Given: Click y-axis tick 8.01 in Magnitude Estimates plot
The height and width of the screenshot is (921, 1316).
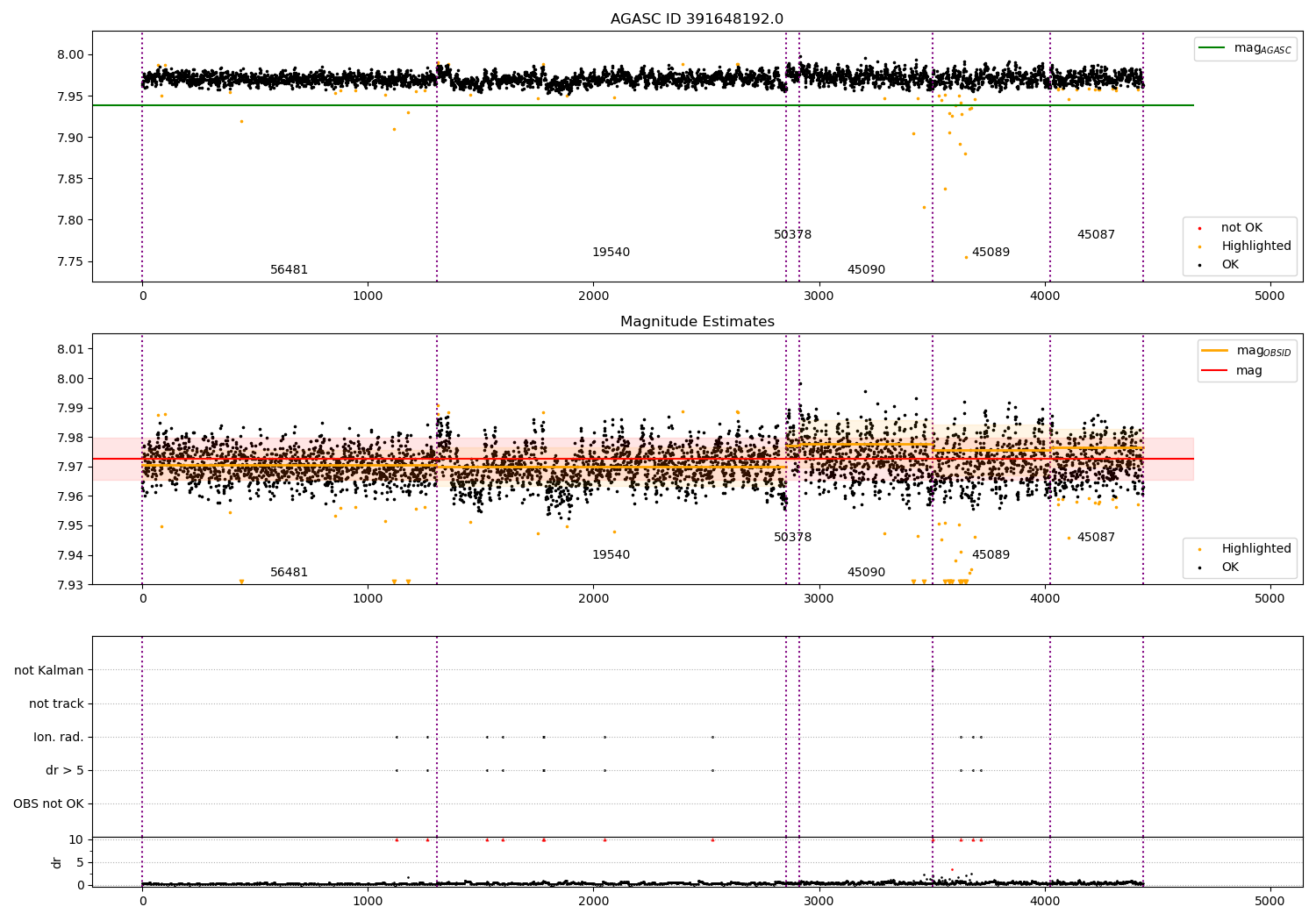Looking at the screenshot, I should coord(70,349).
